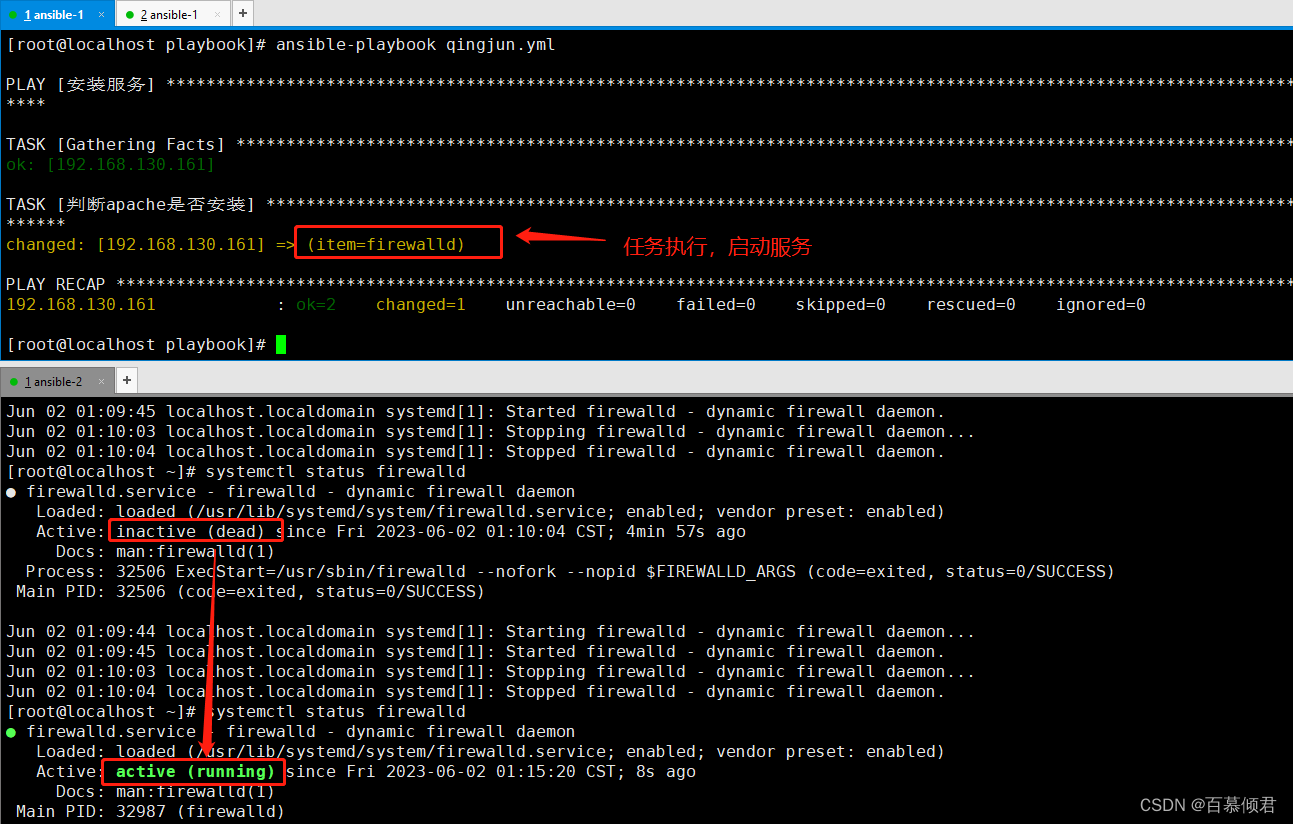Click the "unreachable=0" recap value
This screenshot has height=824, width=1293.
570,304
